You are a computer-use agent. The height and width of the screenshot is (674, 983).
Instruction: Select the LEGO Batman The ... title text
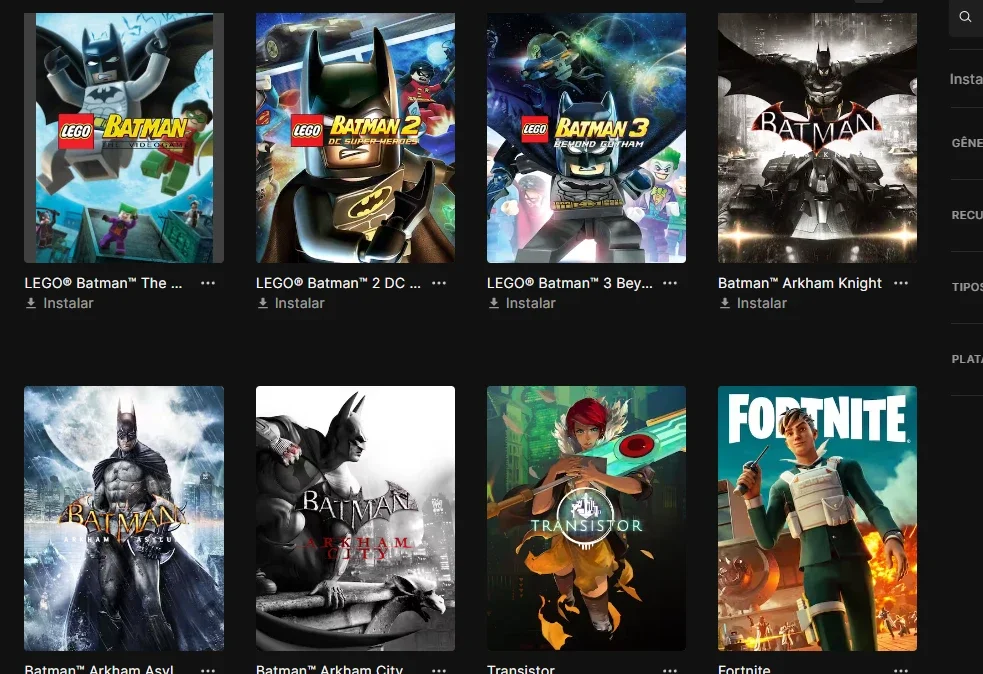(x=103, y=283)
